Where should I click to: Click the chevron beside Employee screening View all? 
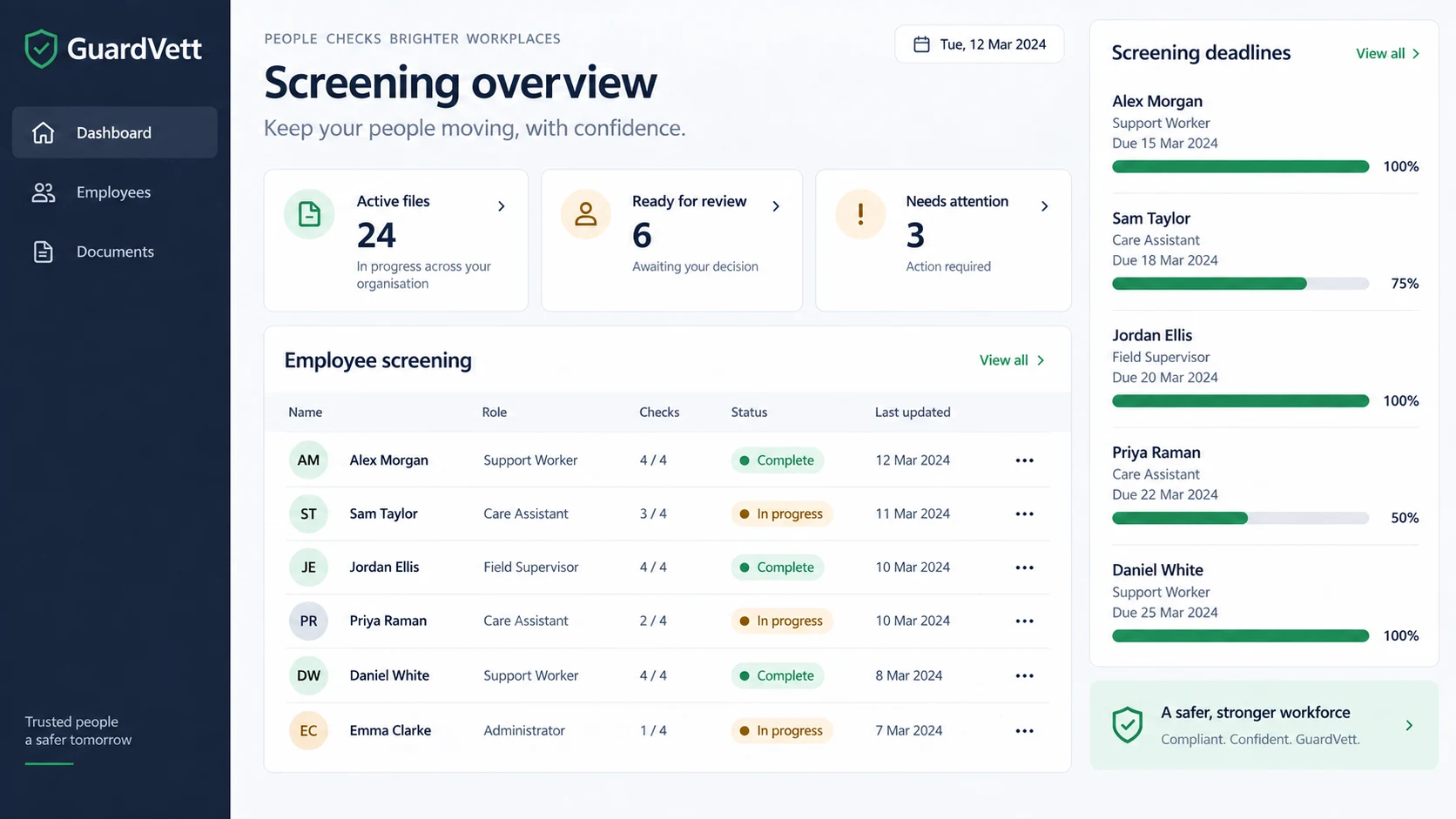click(1041, 360)
